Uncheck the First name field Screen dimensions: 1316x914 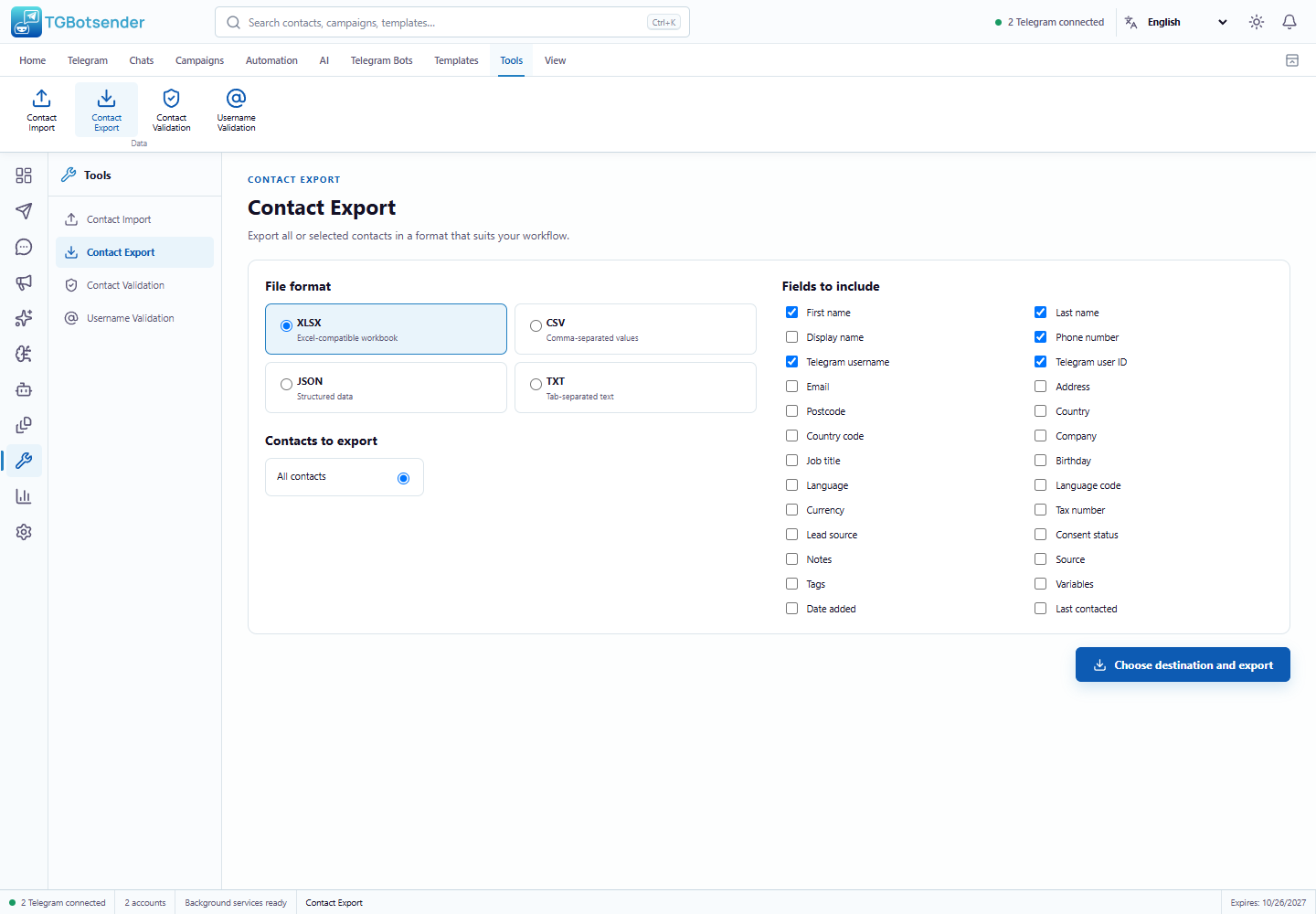coord(792,313)
